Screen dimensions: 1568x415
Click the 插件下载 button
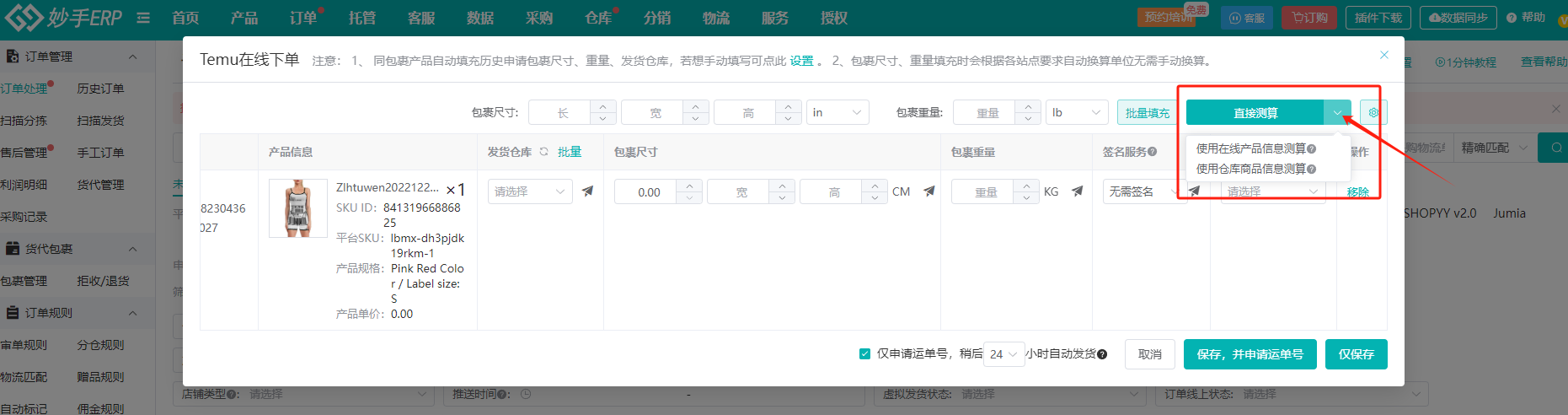[1378, 18]
